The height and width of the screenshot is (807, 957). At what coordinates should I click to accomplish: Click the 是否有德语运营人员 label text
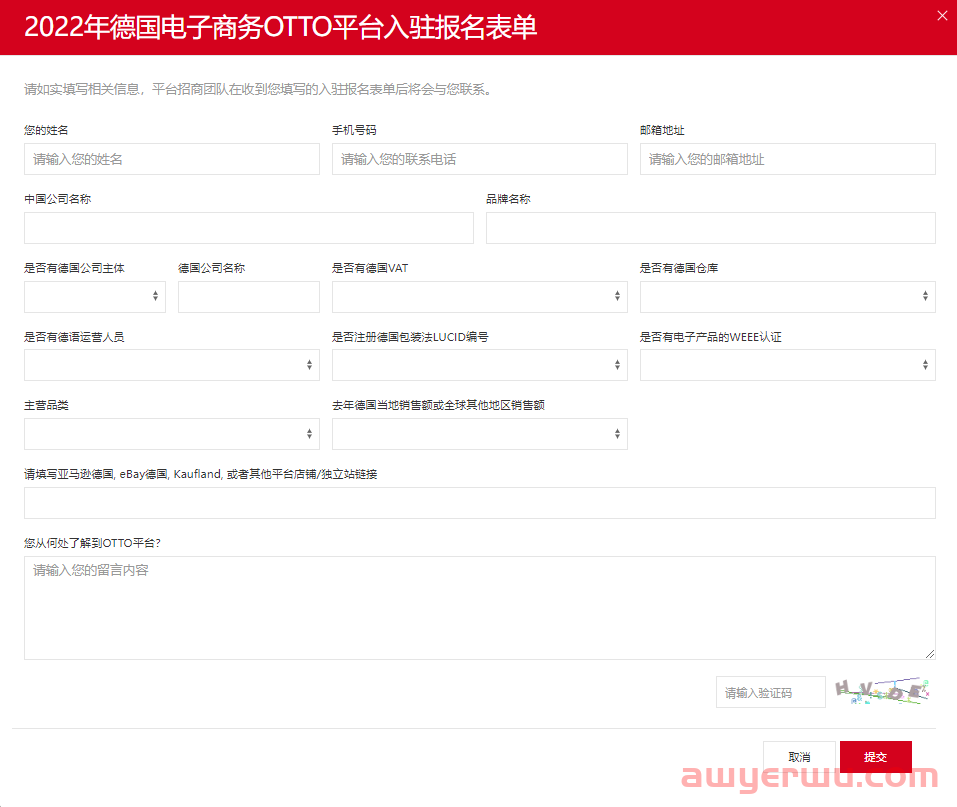click(74, 337)
